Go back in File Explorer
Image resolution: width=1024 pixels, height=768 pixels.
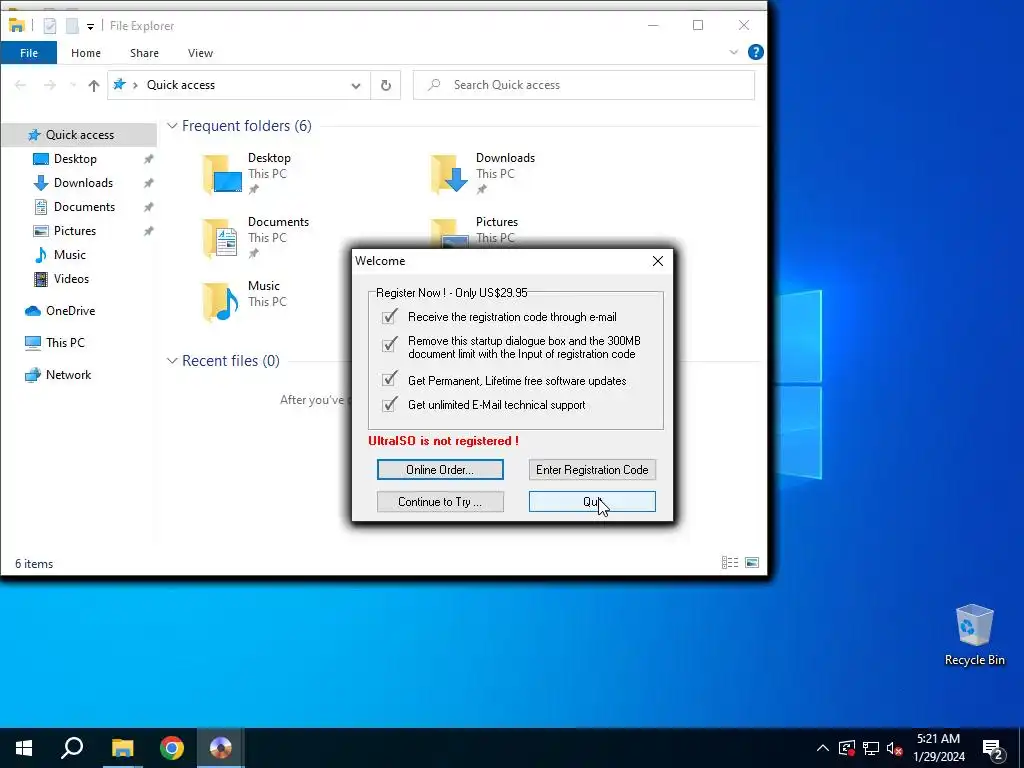(20, 85)
